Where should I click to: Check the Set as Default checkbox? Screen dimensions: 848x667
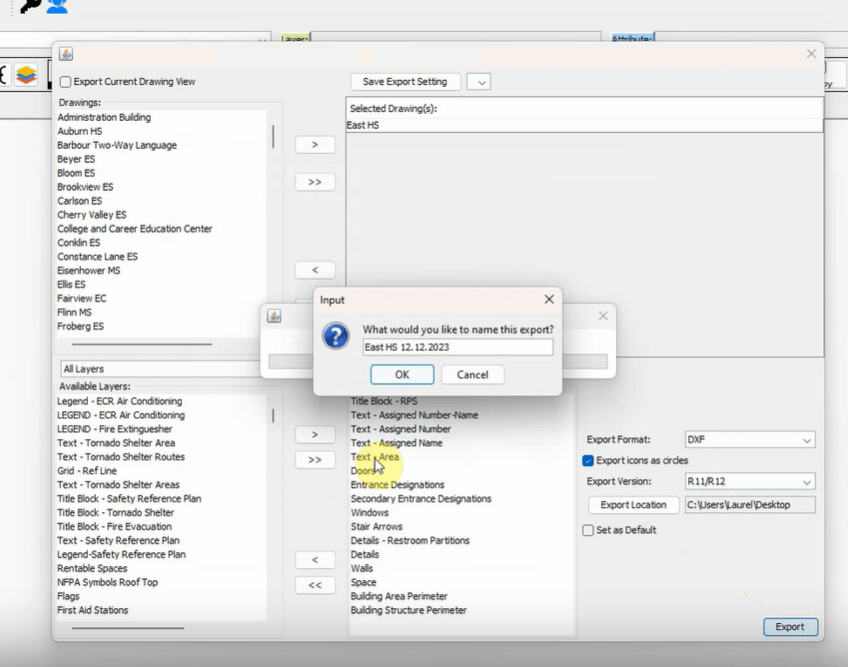point(588,530)
